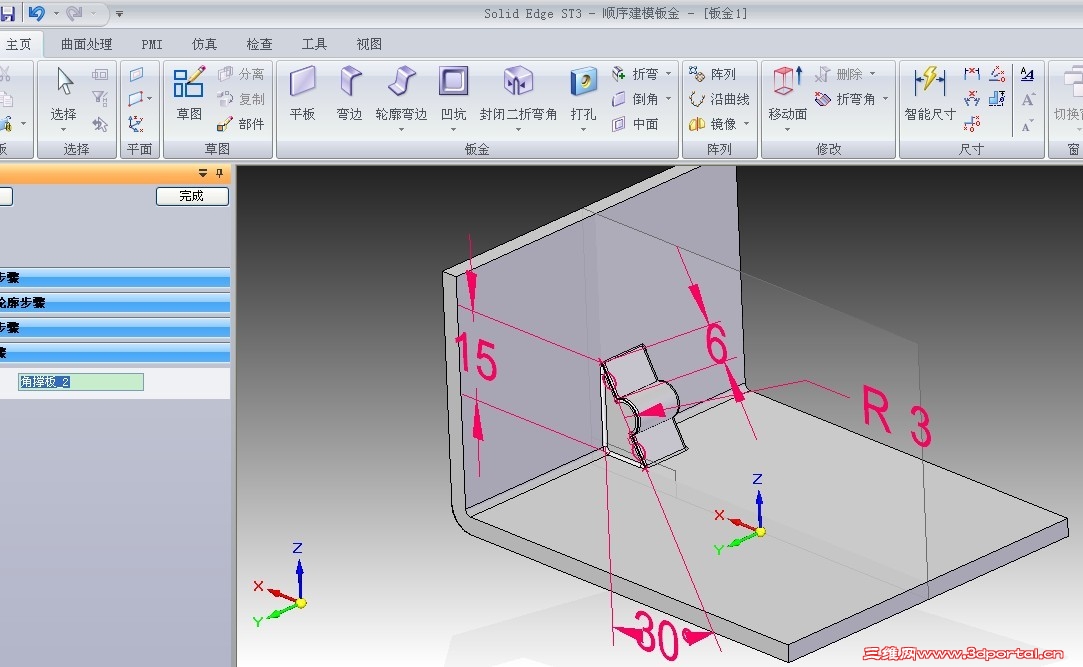Click the 完成 (Finish) button
This screenshot has width=1083, height=667.
click(192, 196)
